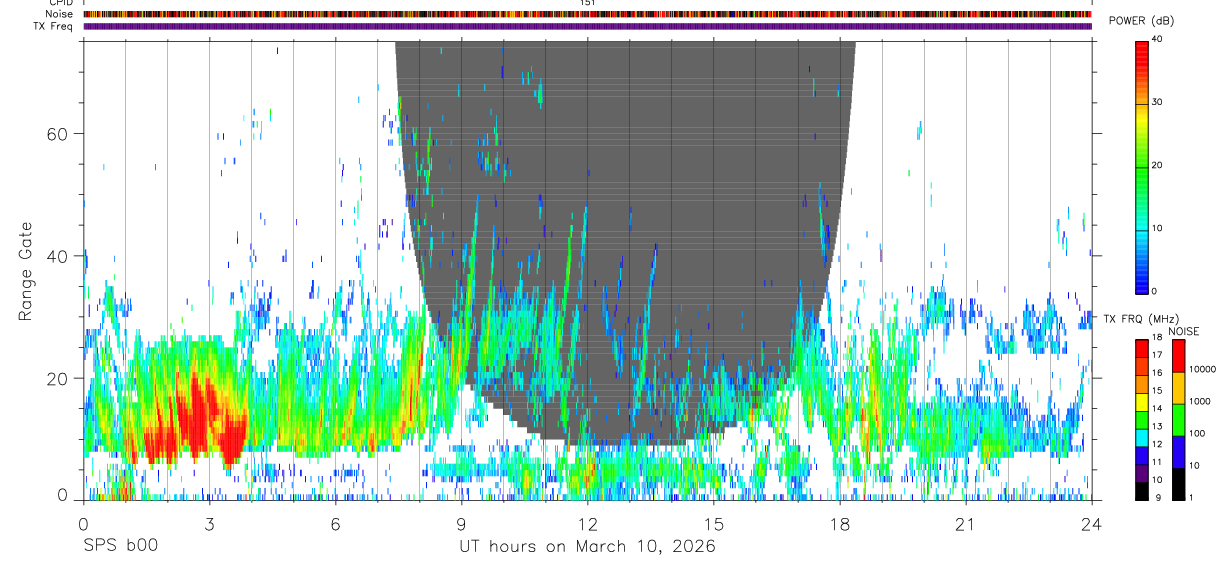Click the NOISE legend title

point(1184,331)
